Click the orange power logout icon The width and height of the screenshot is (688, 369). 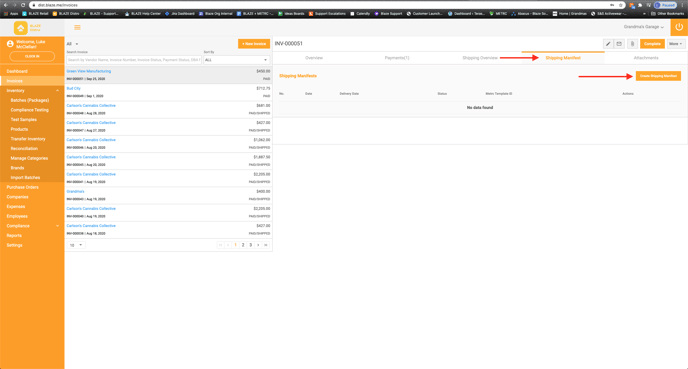point(679,27)
